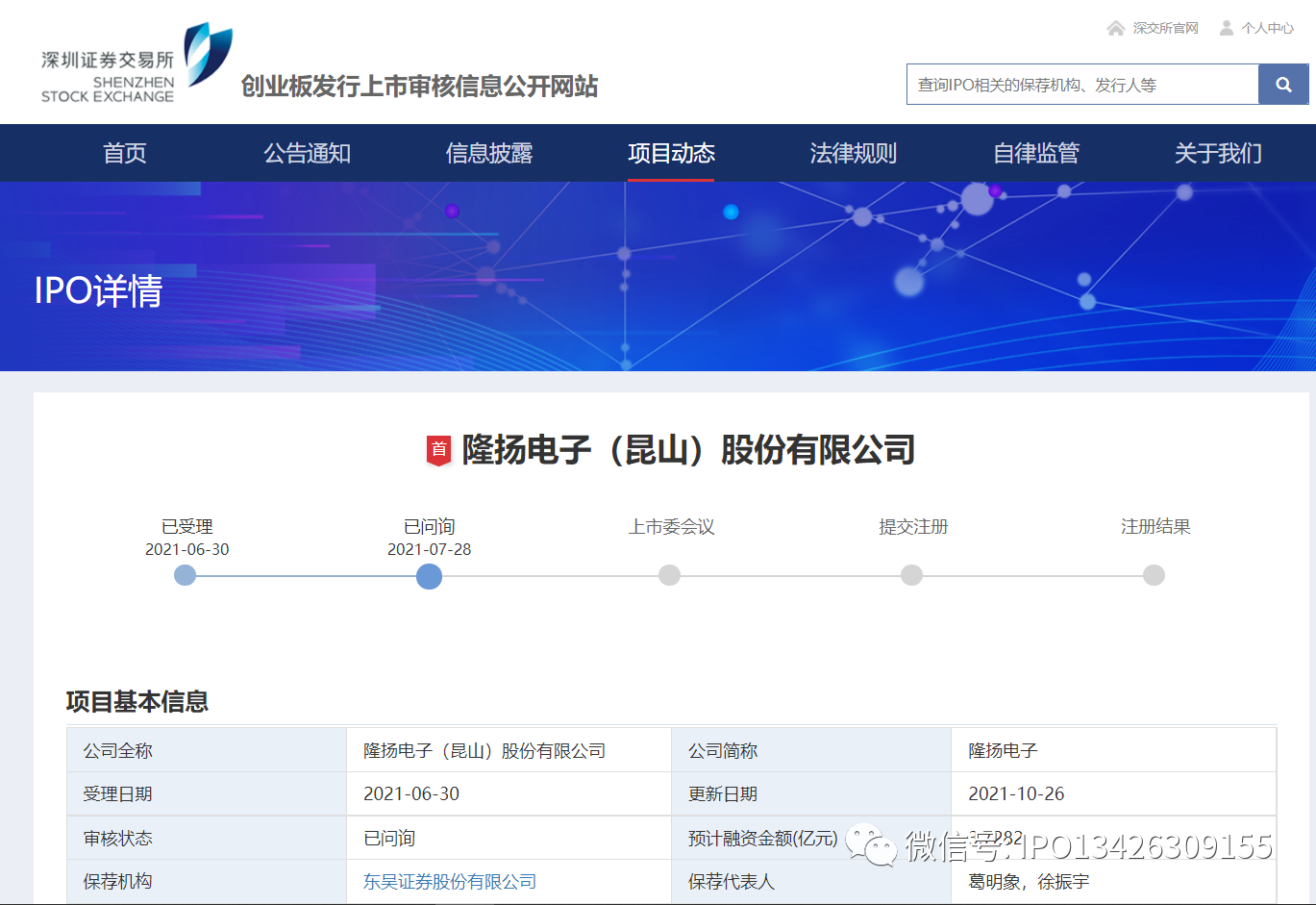This screenshot has width=1316, height=905.
Task: Click the search magnifier button
Action: tap(1283, 85)
